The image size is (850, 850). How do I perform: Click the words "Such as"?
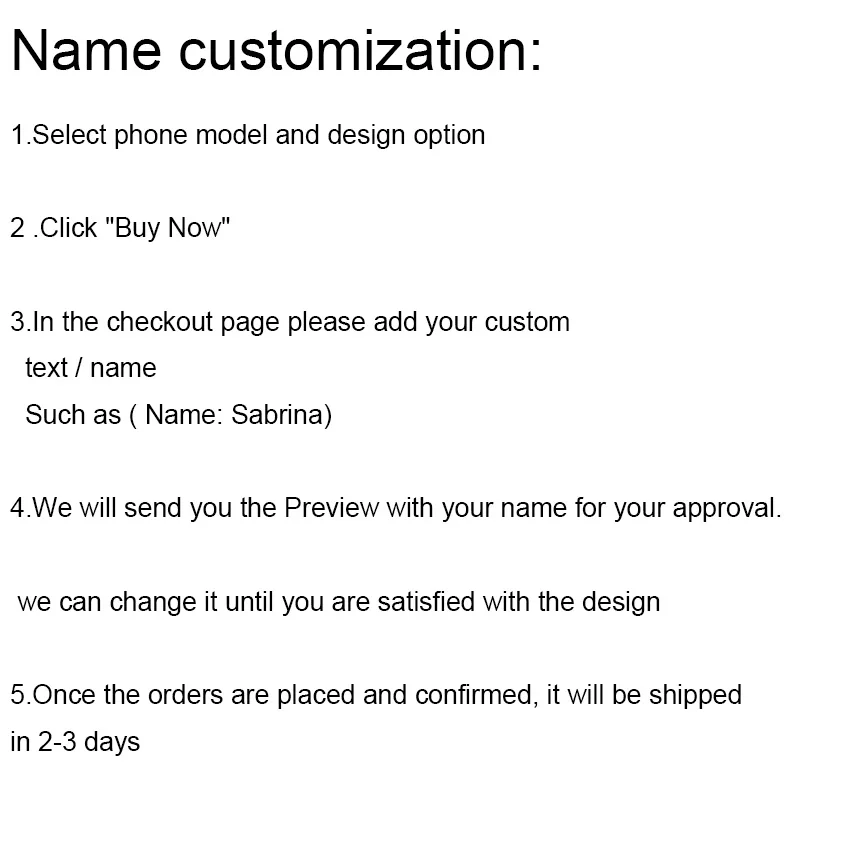tap(72, 414)
